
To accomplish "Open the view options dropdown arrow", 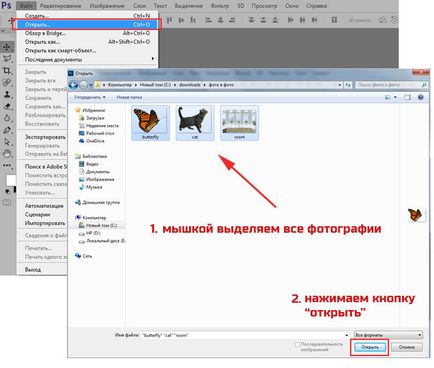I will (395, 97).
